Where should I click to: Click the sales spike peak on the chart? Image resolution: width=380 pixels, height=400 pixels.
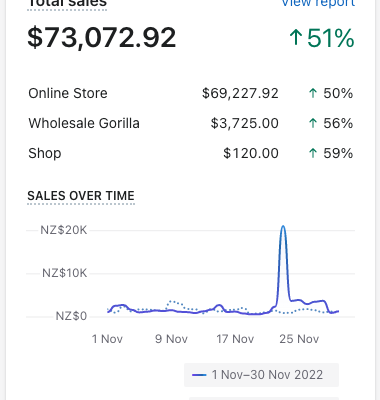click(283, 226)
